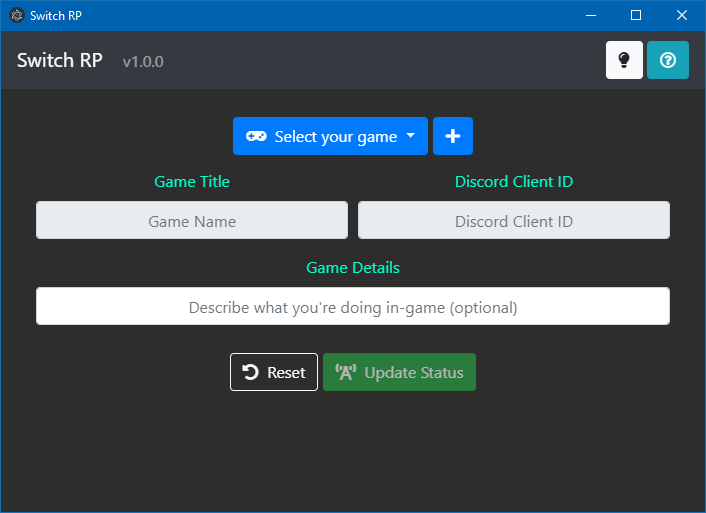The height and width of the screenshot is (513, 706).
Task: Click the Switch RP header title
Action: click(60, 60)
